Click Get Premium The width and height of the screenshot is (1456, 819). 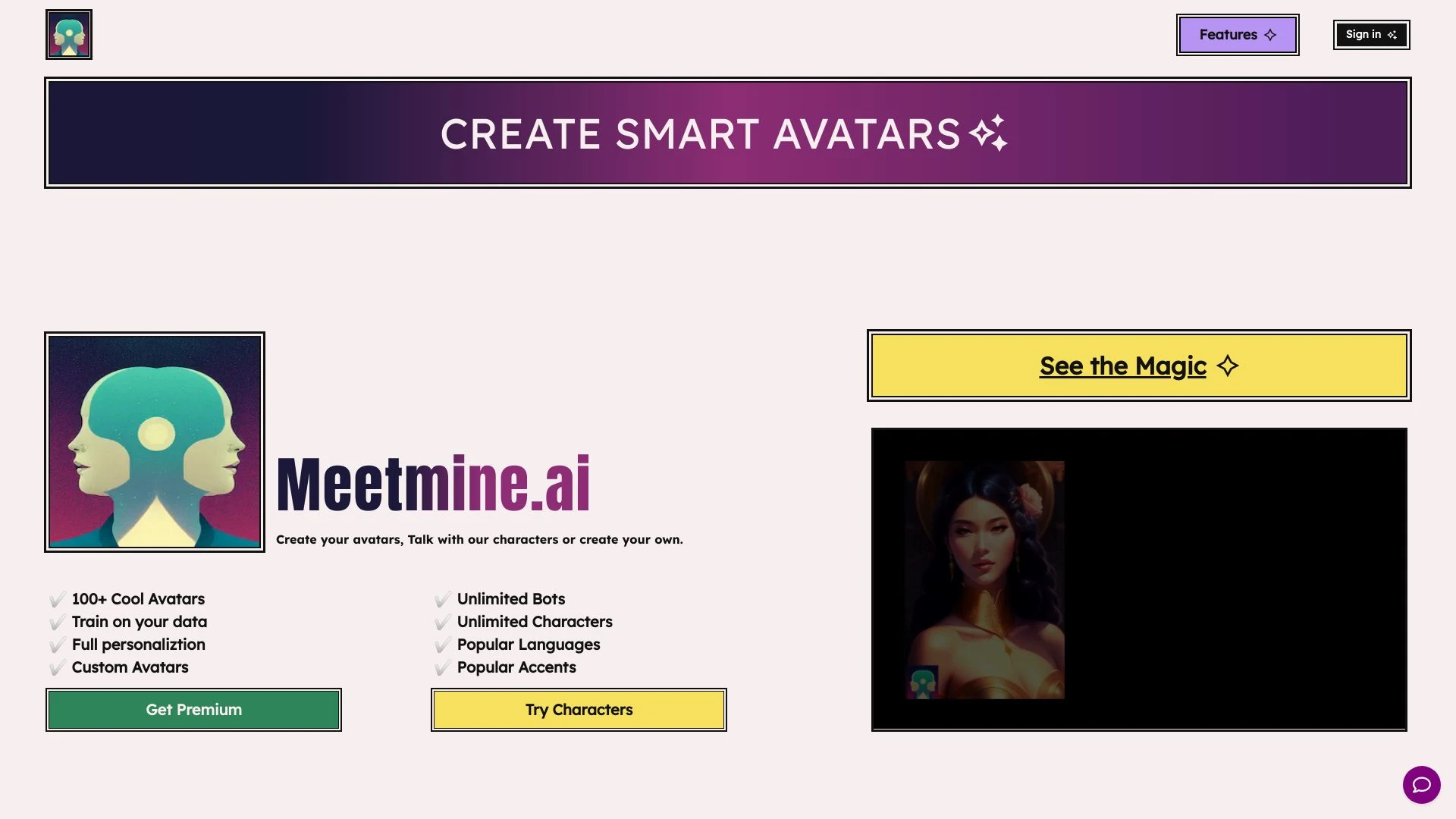pos(193,710)
